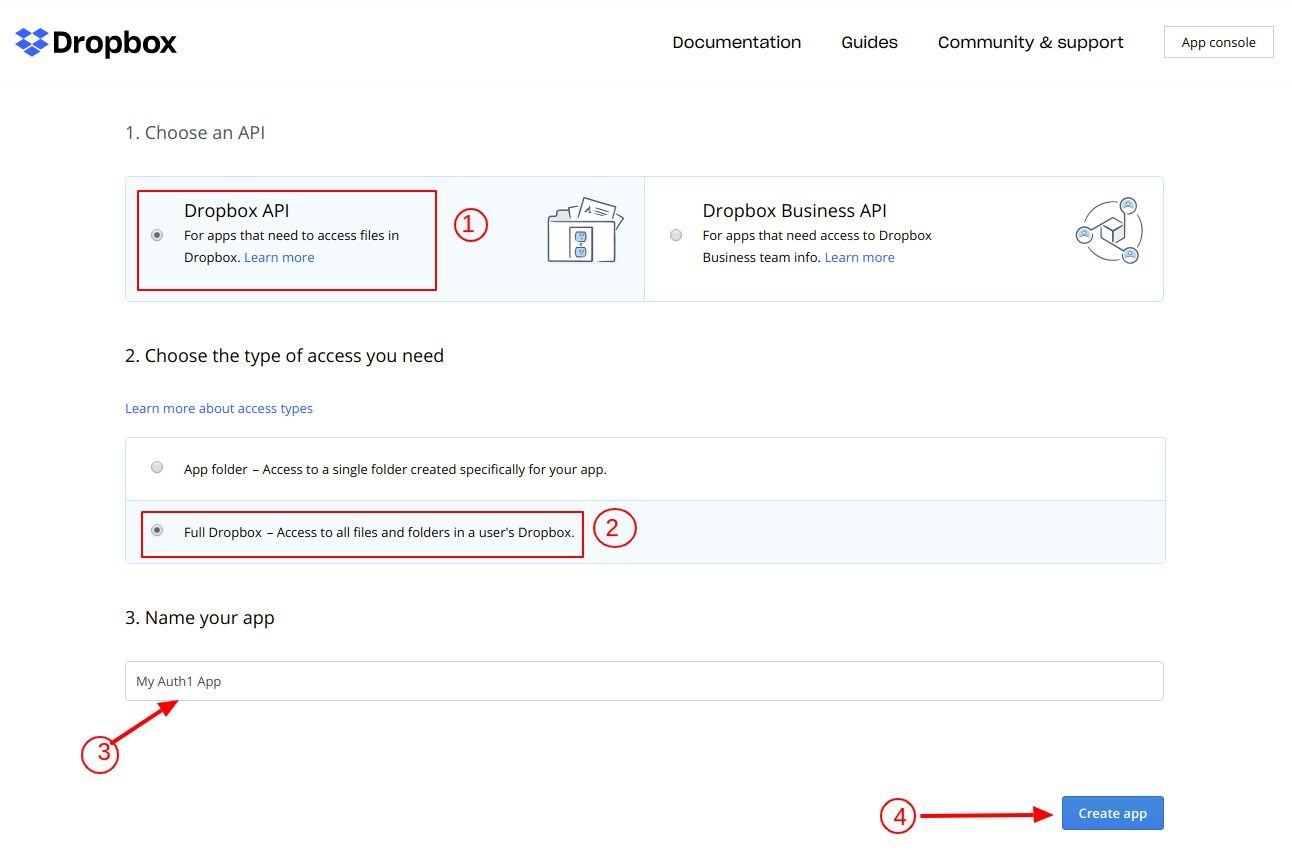Image resolution: width=1292 pixels, height=850 pixels.
Task: Click the App folder description text
Action: pyautogui.click(x=395, y=469)
